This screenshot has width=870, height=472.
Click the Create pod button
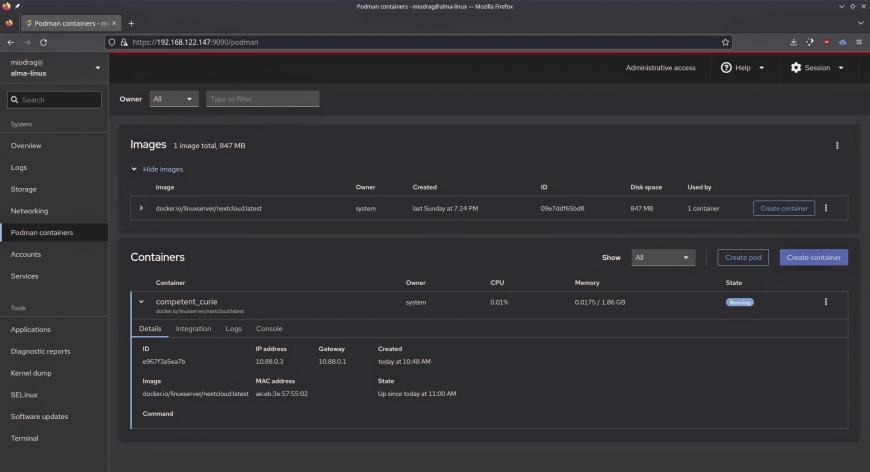(x=742, y=257)
